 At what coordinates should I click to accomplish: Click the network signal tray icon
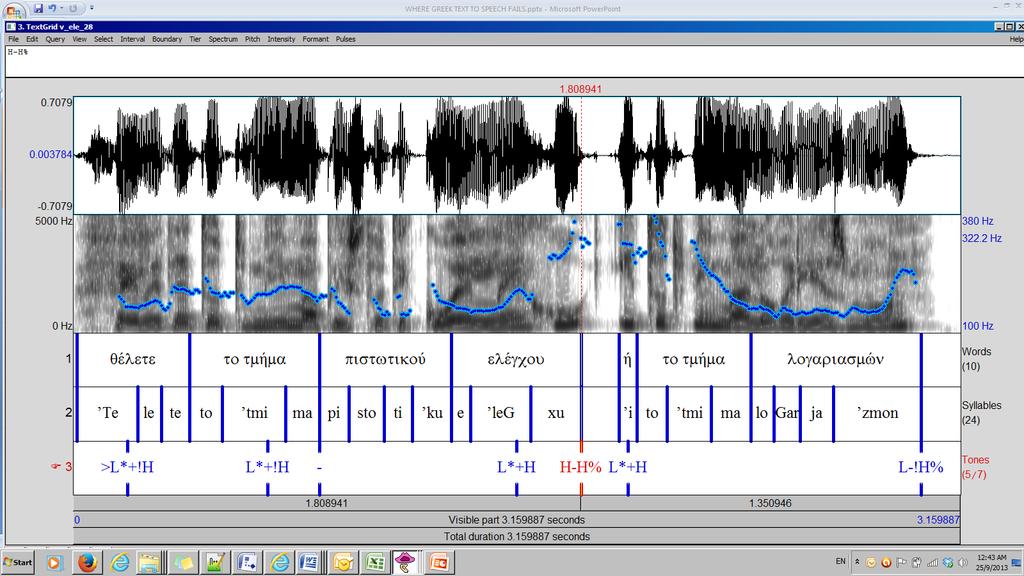tap(932, 562)
